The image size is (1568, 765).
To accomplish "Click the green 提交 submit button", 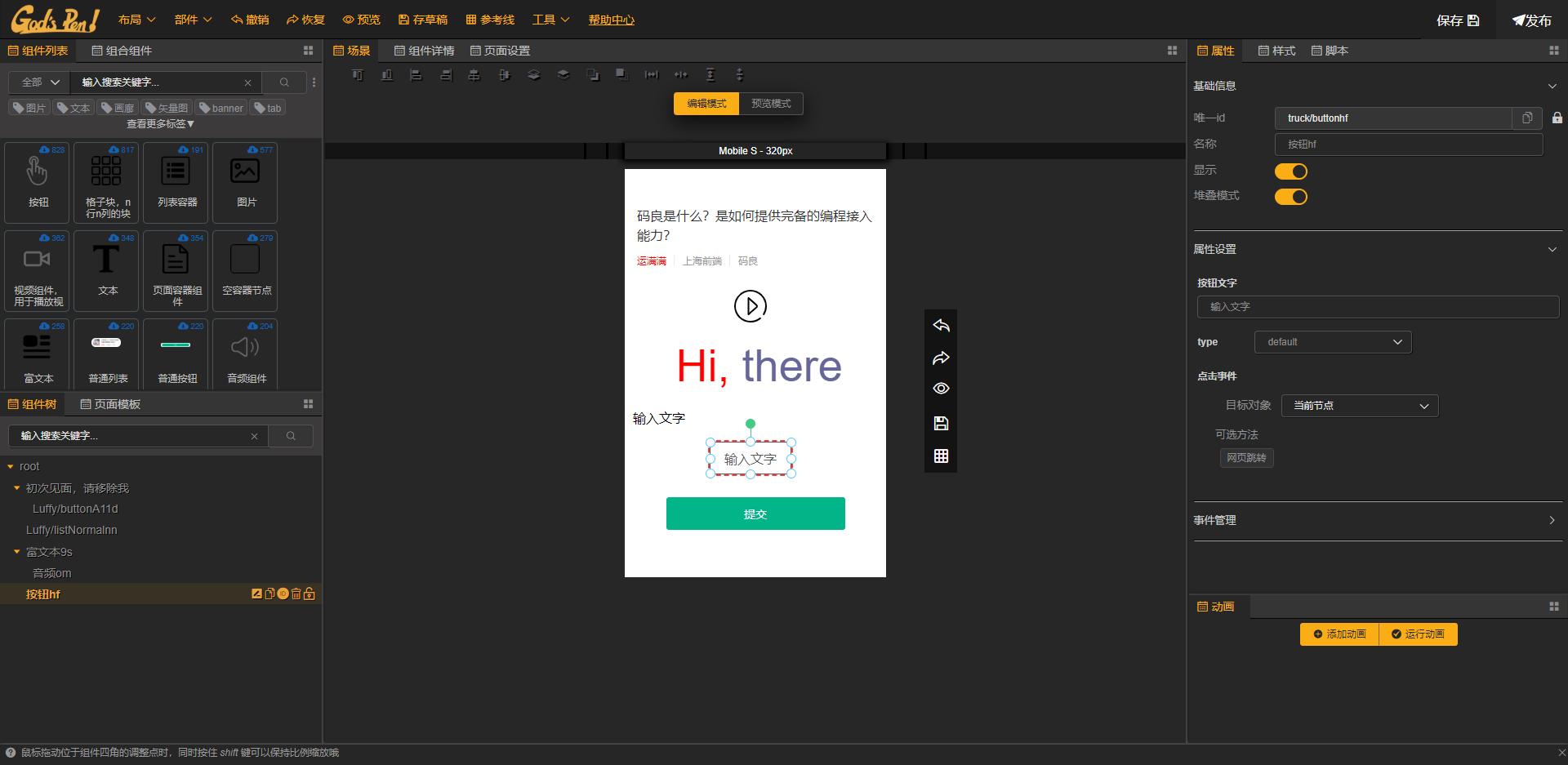I will (x=755, y=514).
